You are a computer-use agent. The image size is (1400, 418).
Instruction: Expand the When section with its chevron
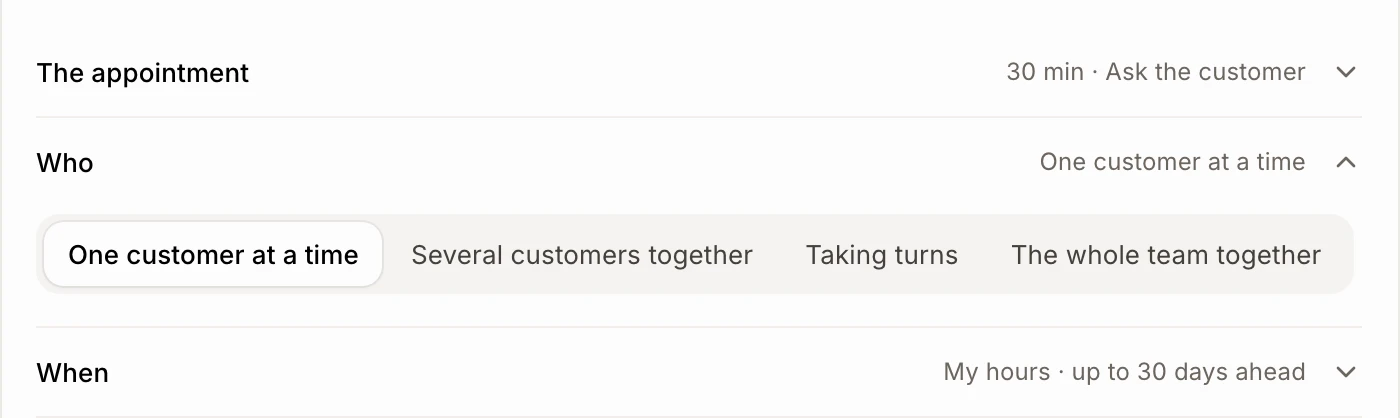(x=1346, y=373)
